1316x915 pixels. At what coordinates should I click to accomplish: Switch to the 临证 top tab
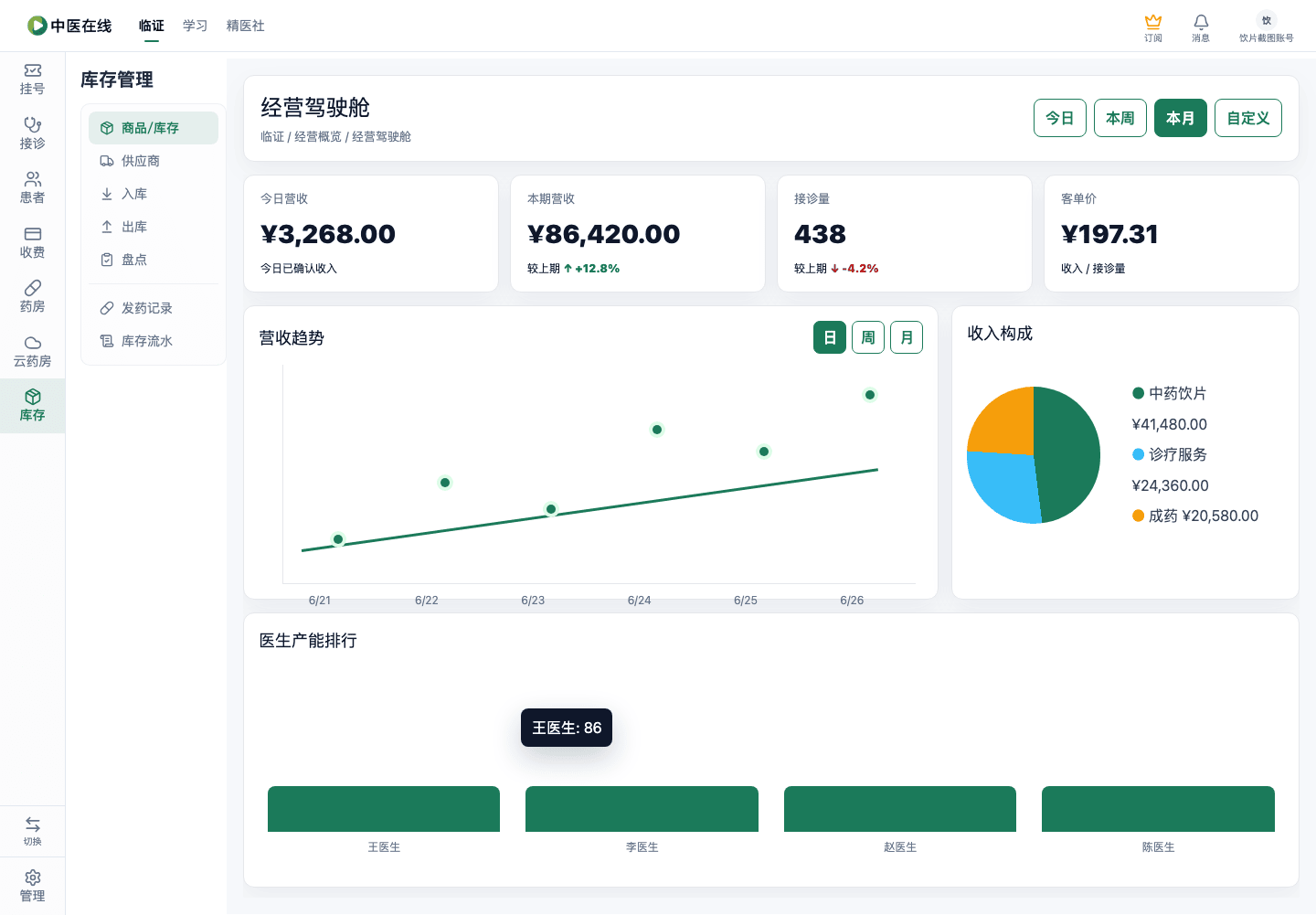pos(152,26)
